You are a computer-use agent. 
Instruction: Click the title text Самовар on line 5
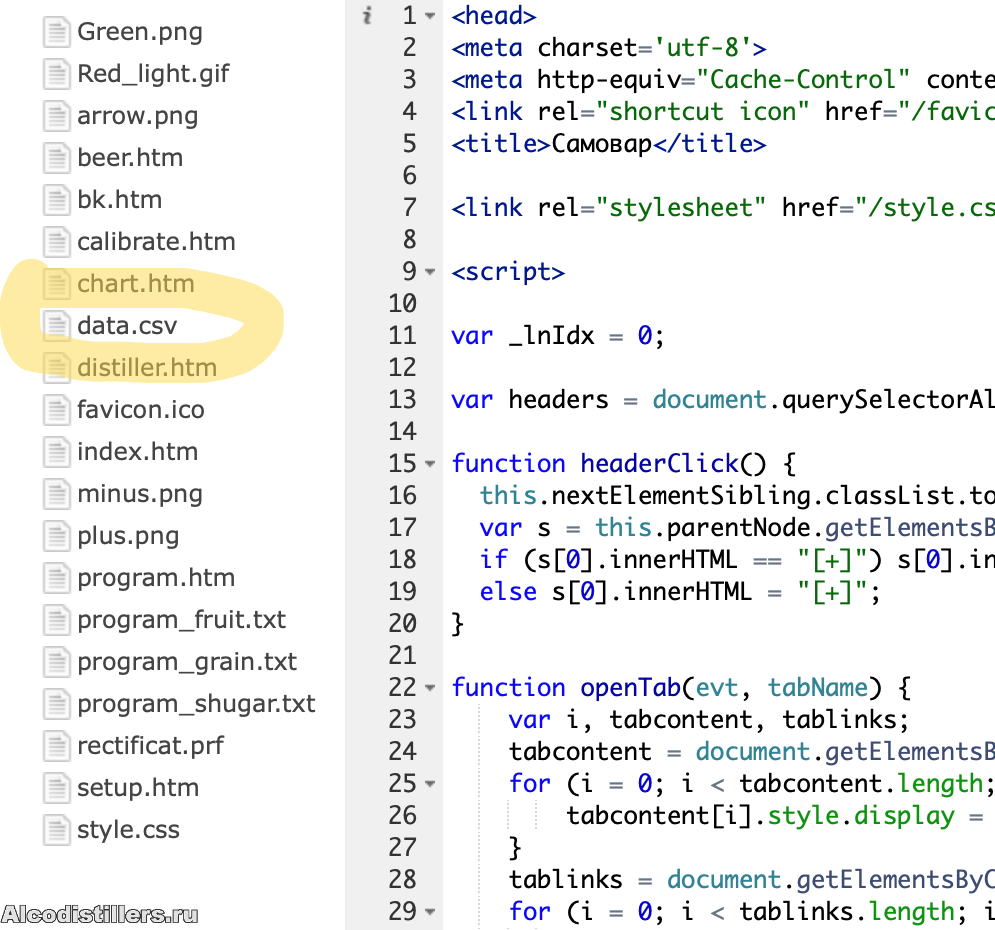[602, 144]
